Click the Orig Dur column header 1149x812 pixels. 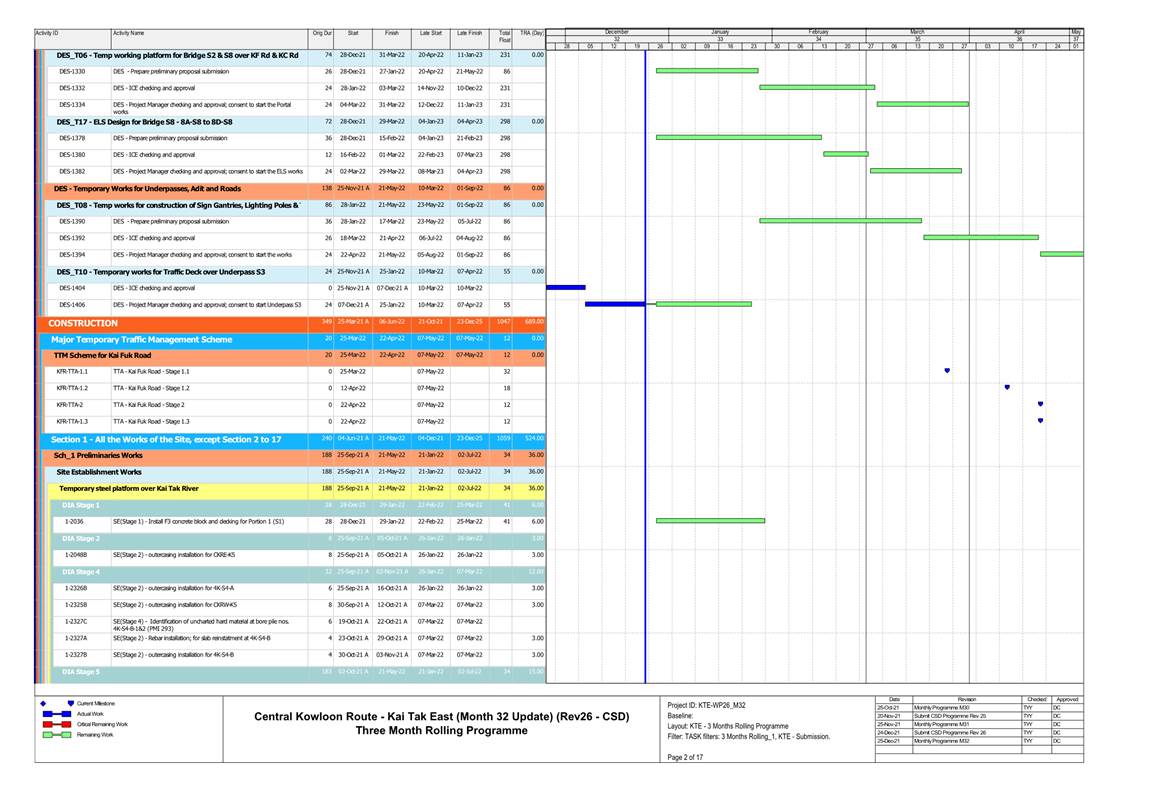pyautogui.click(x=322, y=33)
